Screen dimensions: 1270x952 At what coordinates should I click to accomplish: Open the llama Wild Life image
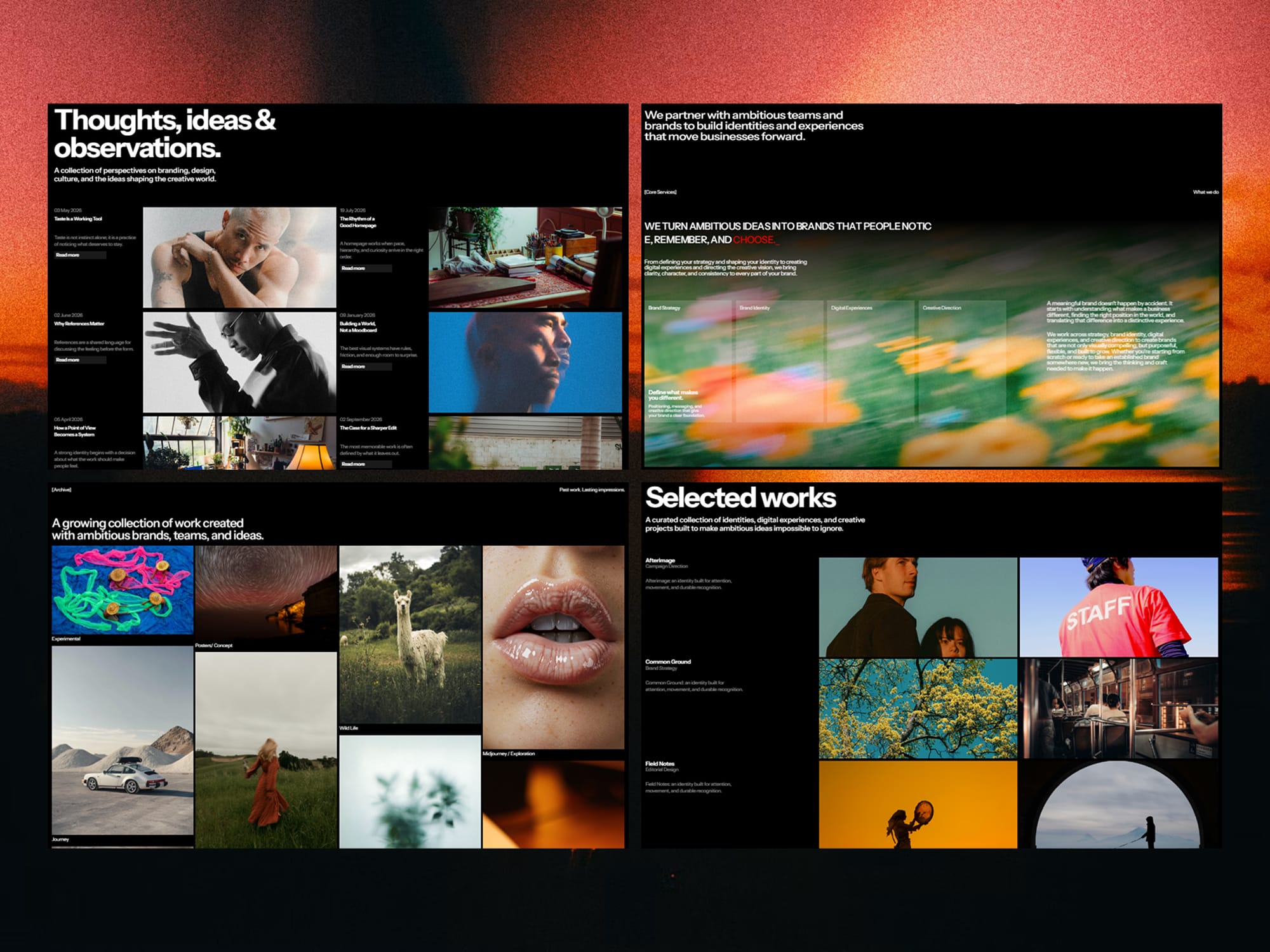point(410,634)
